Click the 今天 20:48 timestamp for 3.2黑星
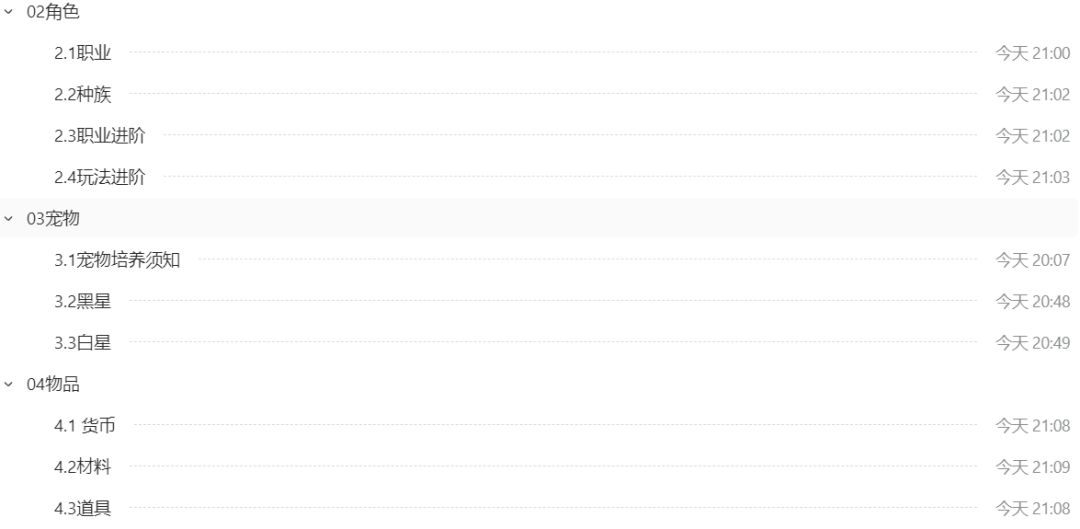The height and width of the screenshot is (529, 1080). click(1032, 302)
